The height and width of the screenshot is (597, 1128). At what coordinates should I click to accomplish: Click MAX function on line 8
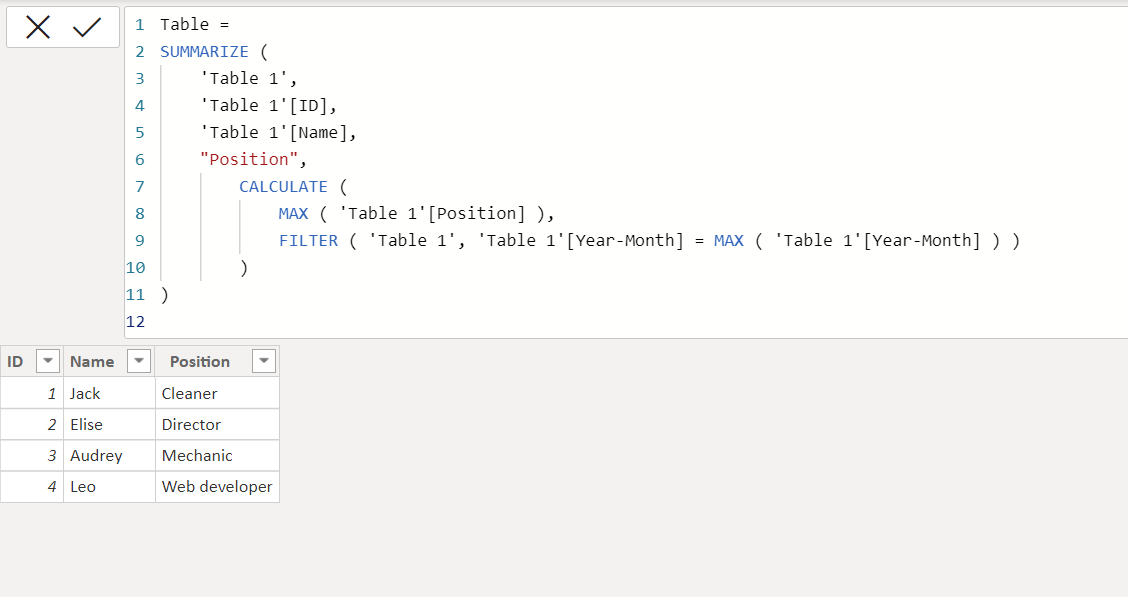point(294,214)
